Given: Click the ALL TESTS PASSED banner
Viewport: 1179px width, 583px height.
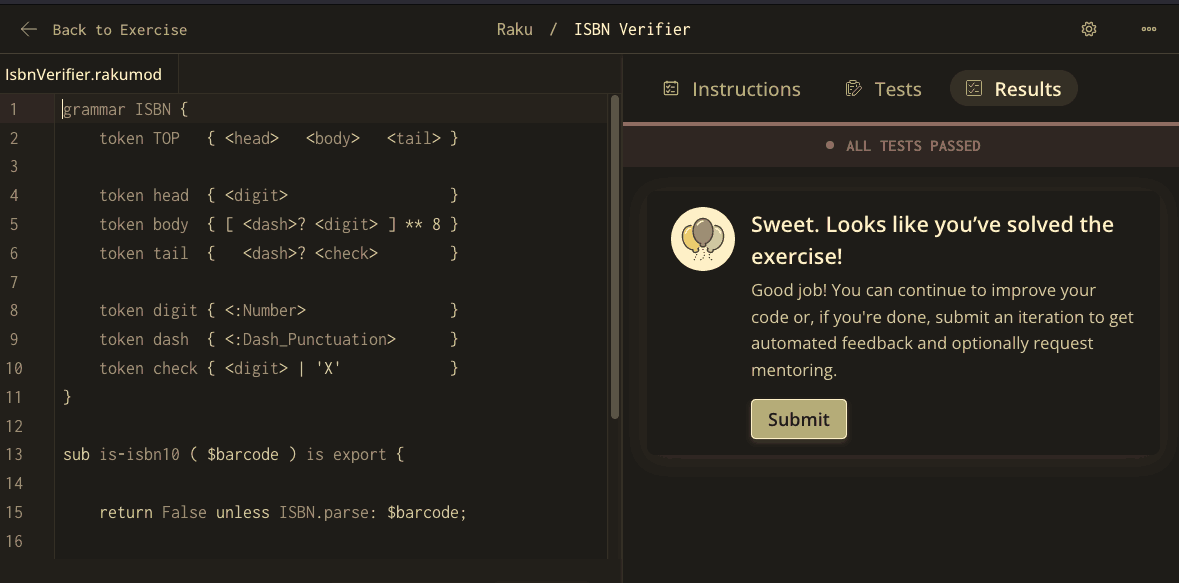Looking at the screenshot, I should pyautogui.click(x=913, y=145).
